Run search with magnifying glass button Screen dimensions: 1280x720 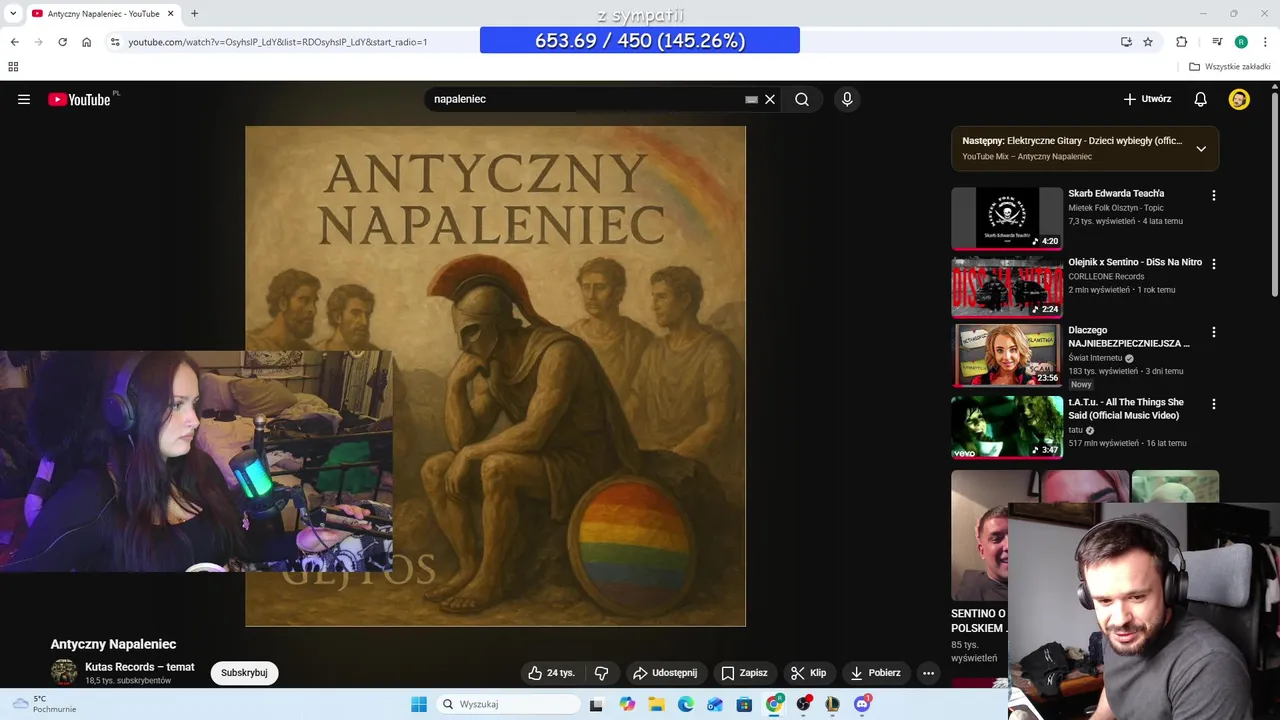click(802, 99)
